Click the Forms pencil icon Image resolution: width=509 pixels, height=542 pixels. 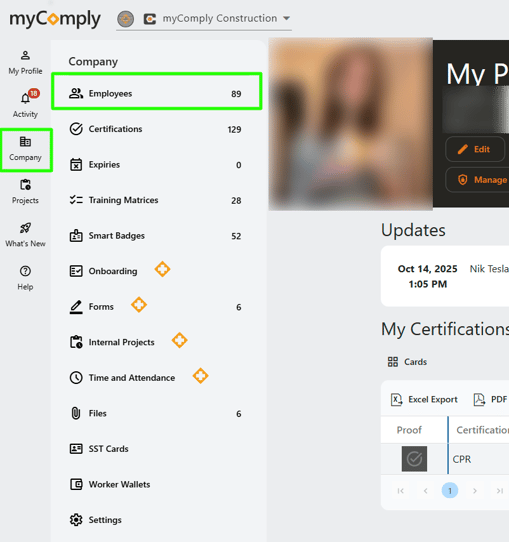(x=76, y=307)
